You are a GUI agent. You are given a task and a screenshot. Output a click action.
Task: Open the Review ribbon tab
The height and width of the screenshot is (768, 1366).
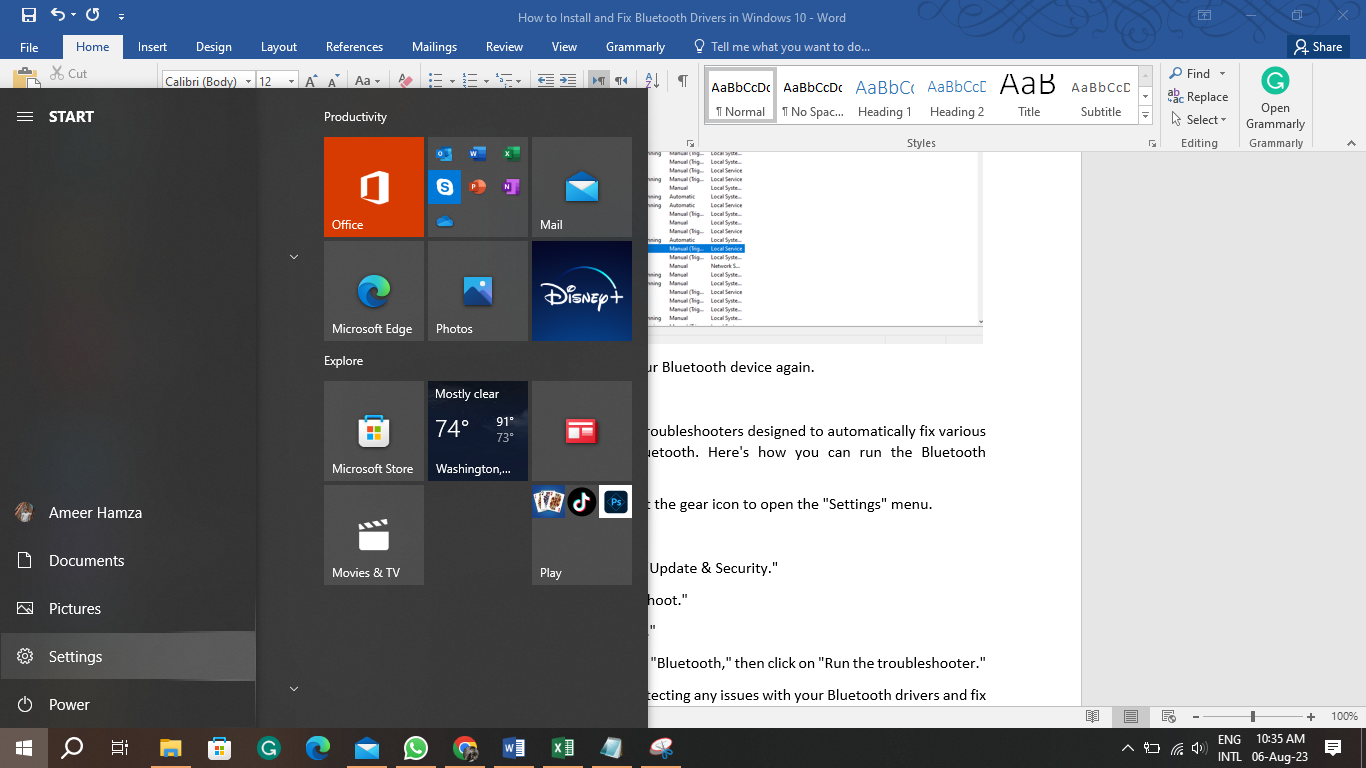(504, 47)
